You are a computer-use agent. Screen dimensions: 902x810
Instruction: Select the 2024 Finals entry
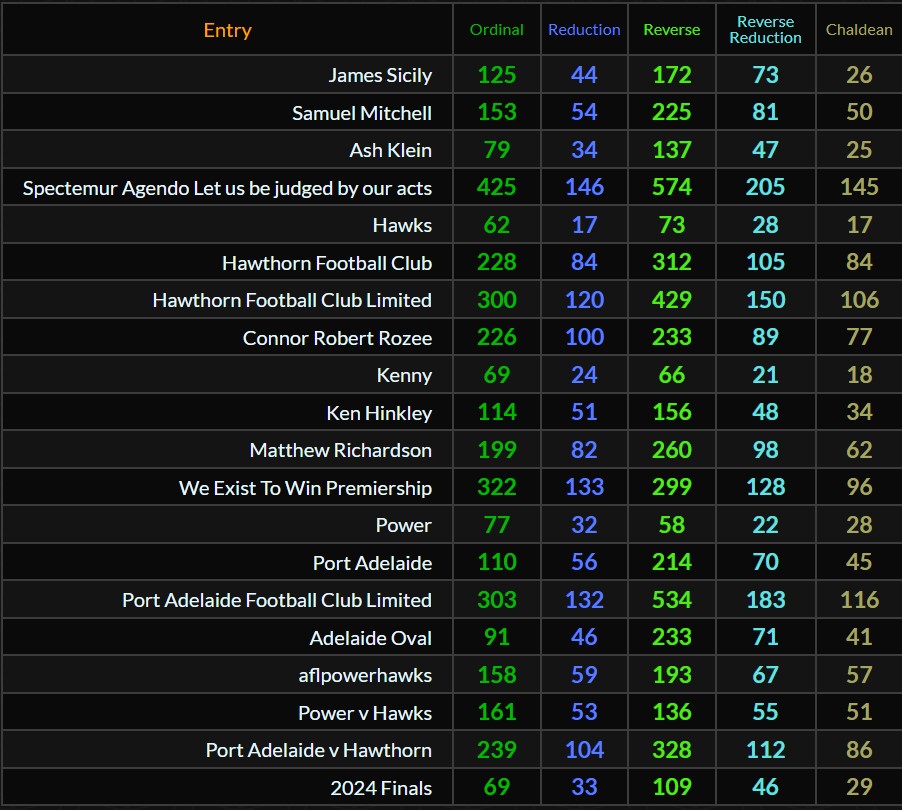[381, 788]
